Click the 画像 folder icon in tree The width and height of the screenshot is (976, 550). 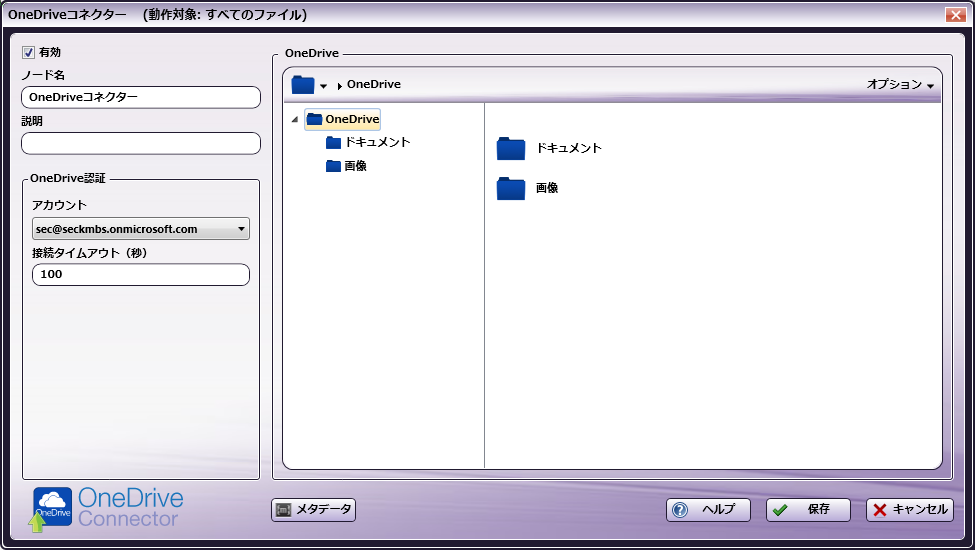[x=334, y=166]
